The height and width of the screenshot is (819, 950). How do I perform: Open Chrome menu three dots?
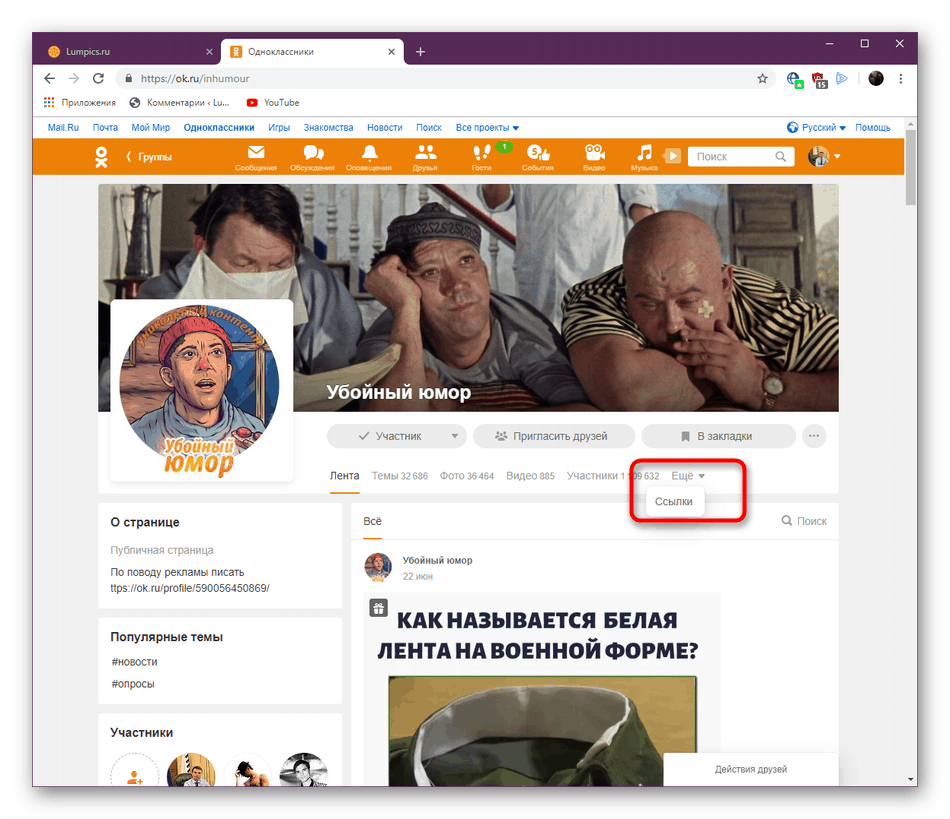[x=901, y=79]
